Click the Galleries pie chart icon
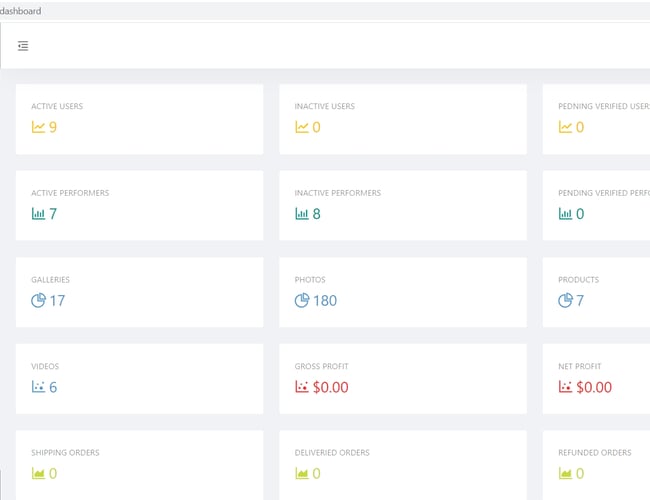 coord(38,300)
